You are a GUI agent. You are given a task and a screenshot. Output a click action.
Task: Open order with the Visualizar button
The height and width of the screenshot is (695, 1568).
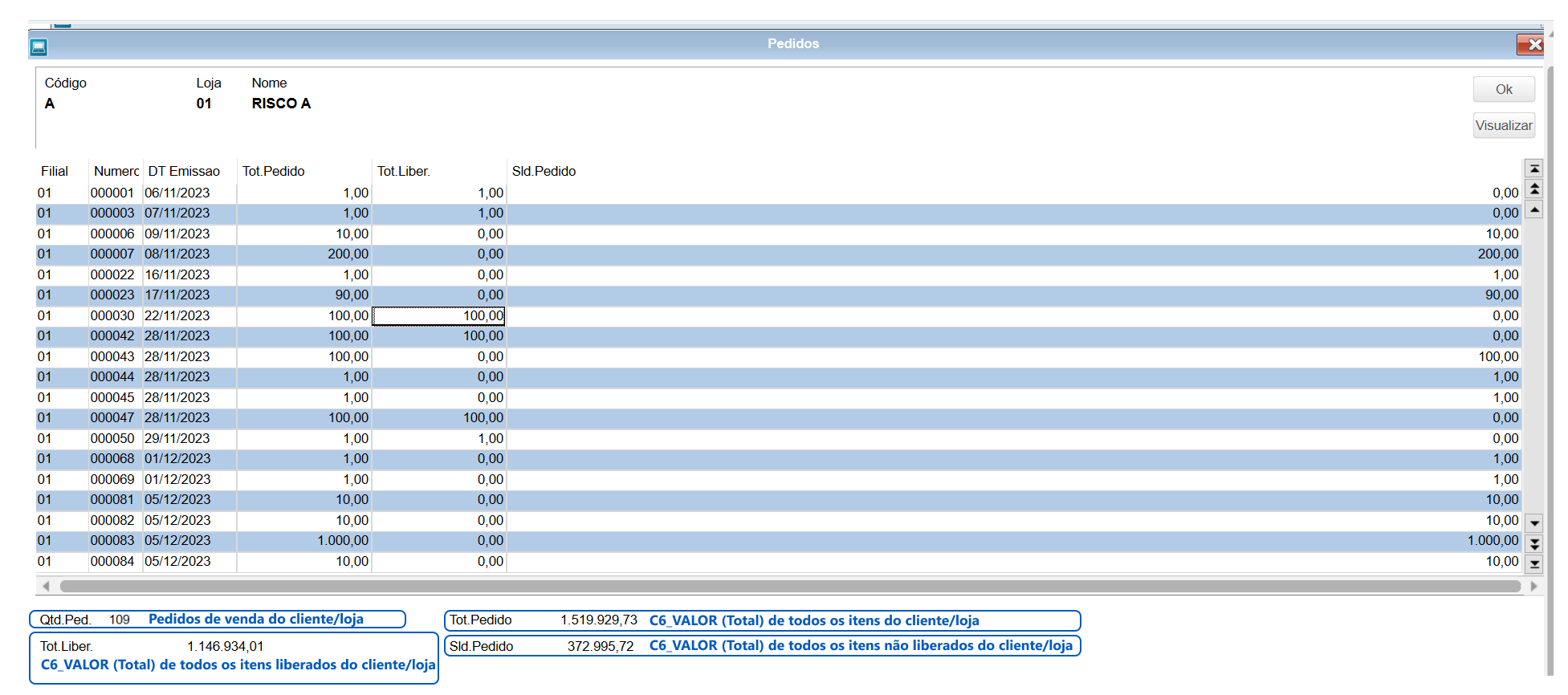(x=1504, y=125)
